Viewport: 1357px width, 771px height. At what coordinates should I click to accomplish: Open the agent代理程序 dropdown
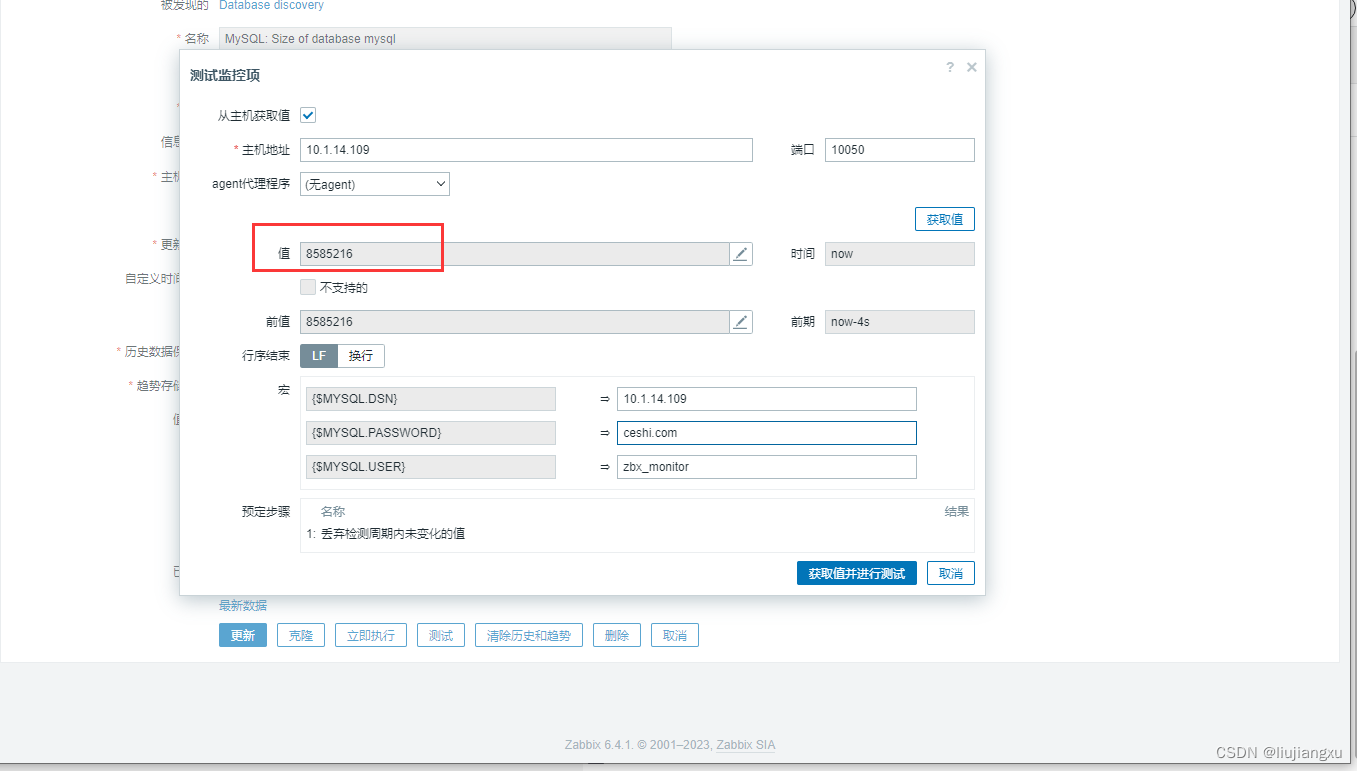click(374, 183)
